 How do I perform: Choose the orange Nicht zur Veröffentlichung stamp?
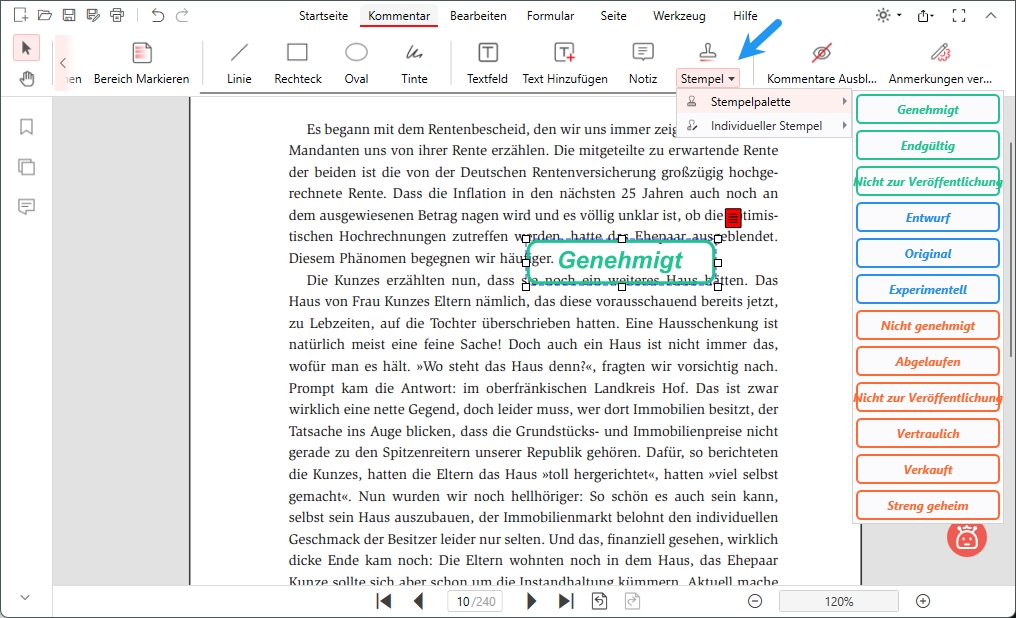point(928,397)
